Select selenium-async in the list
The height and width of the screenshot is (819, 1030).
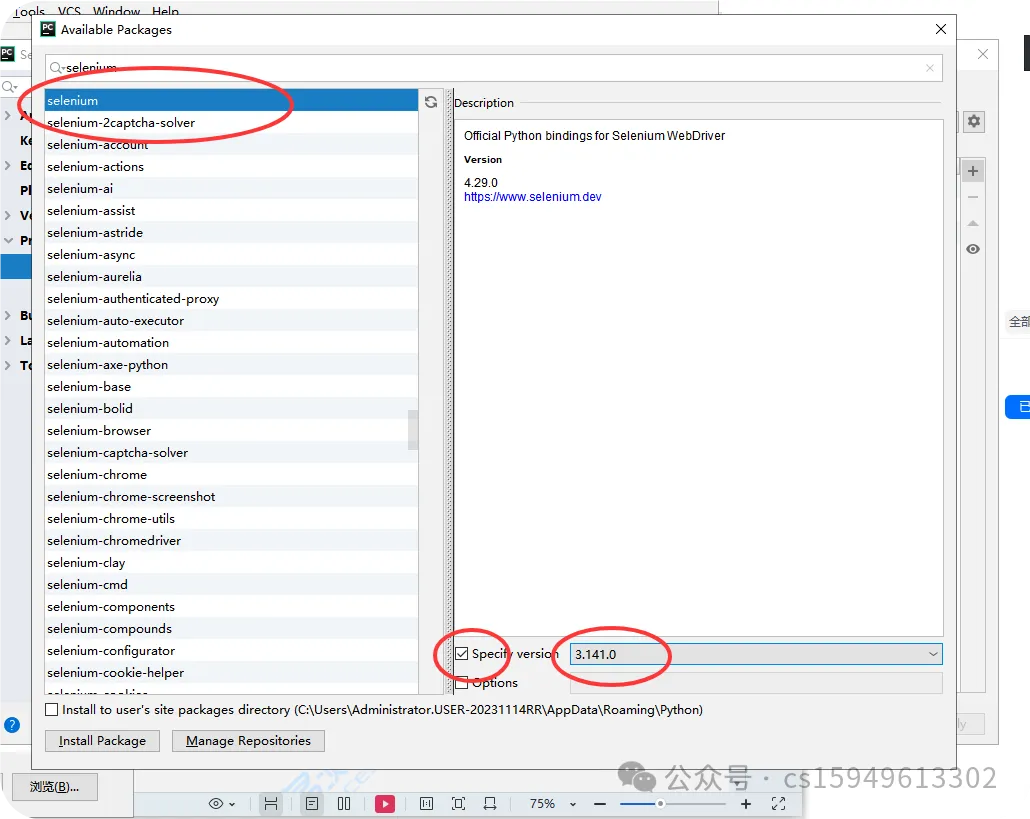tap(231, 255)
